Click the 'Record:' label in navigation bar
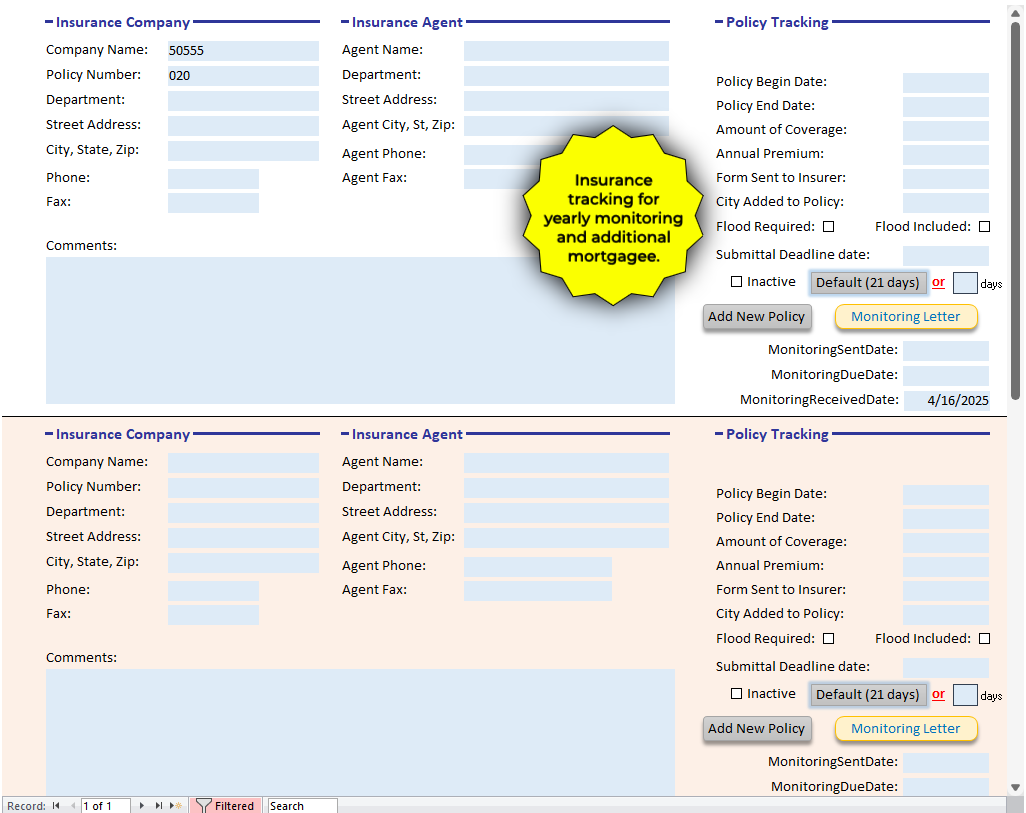 (x=26, y=806)
